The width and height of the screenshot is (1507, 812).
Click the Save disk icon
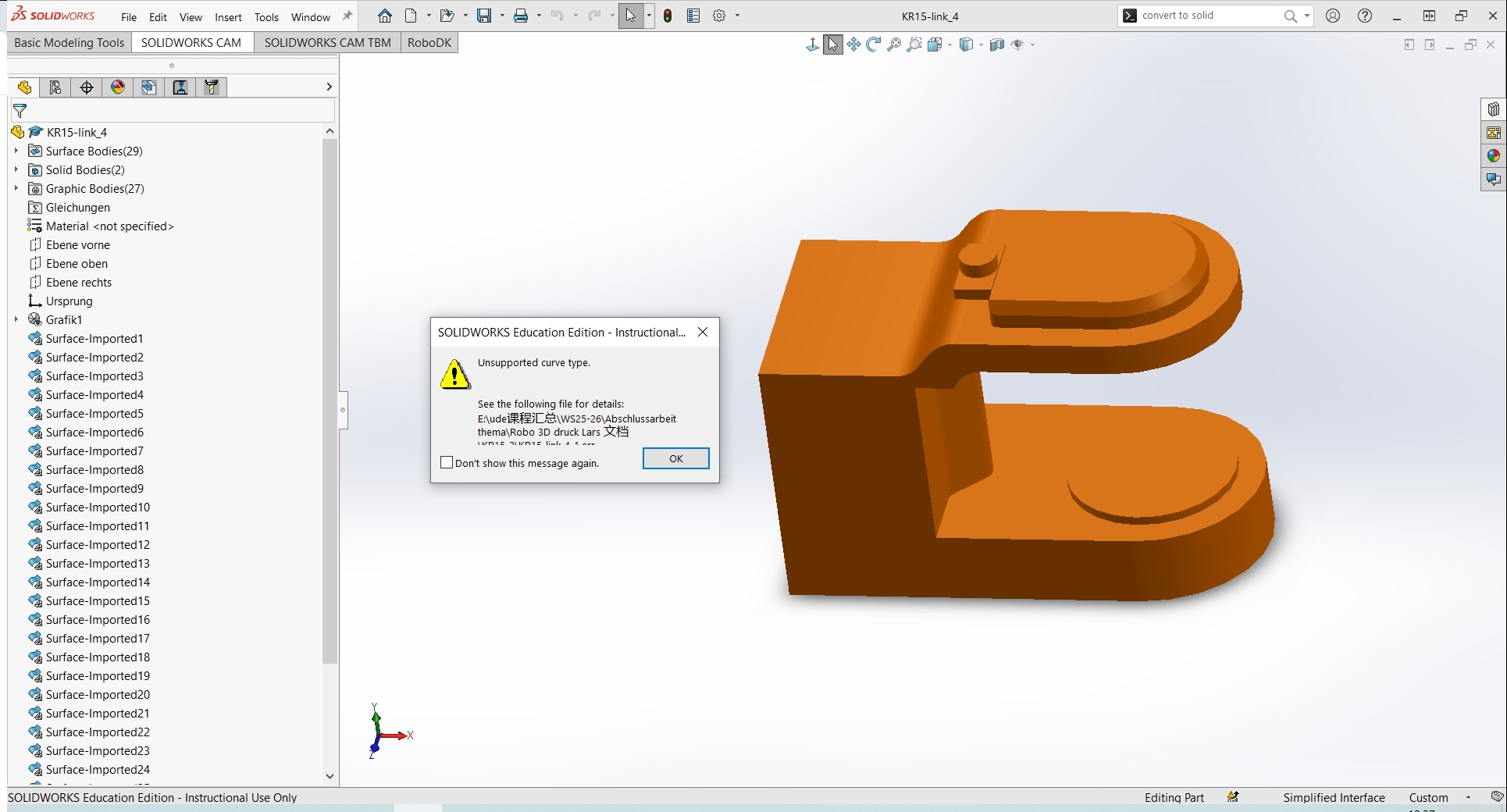coord(484,16)
